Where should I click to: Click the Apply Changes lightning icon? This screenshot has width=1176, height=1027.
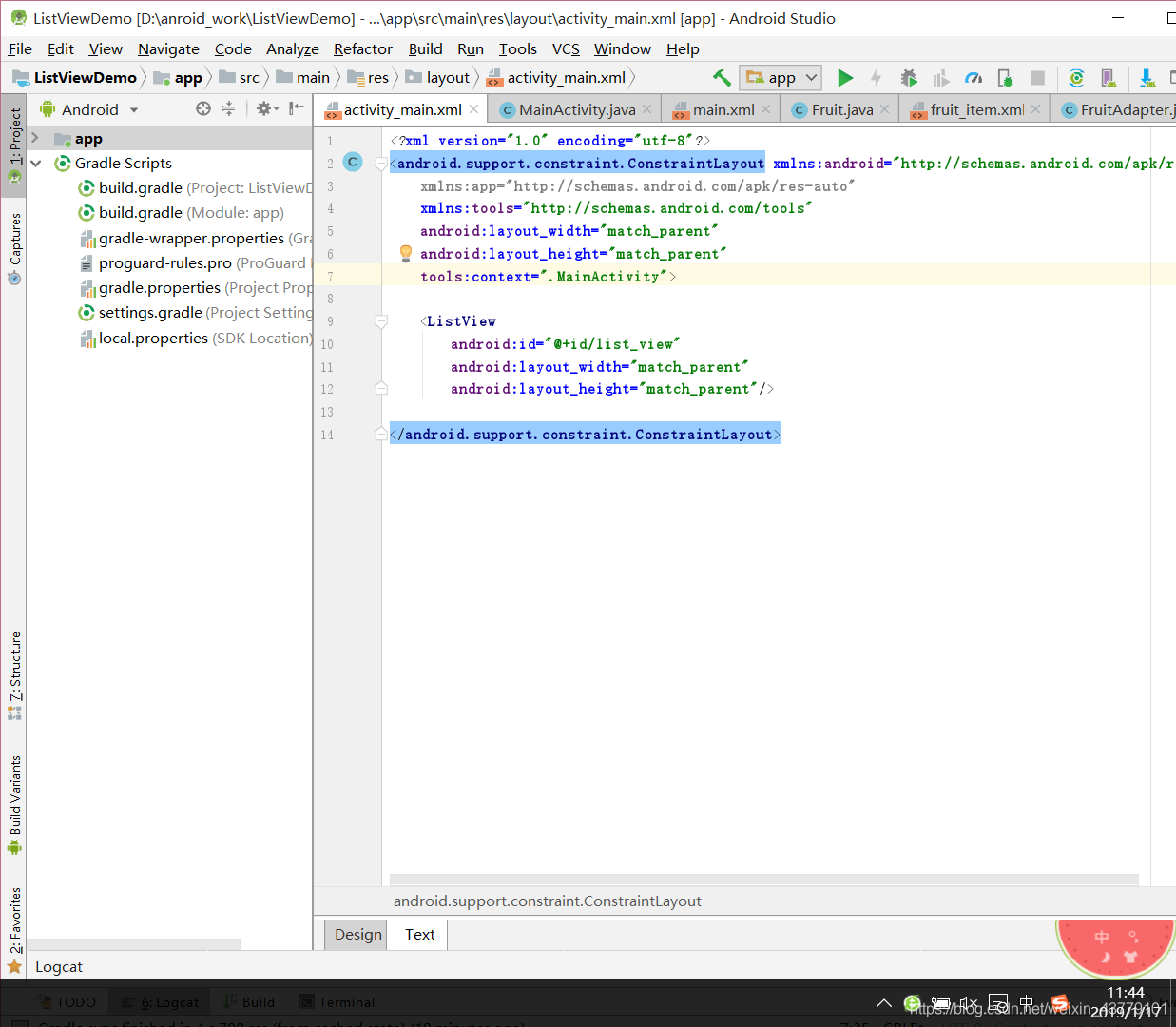[877, 78]
